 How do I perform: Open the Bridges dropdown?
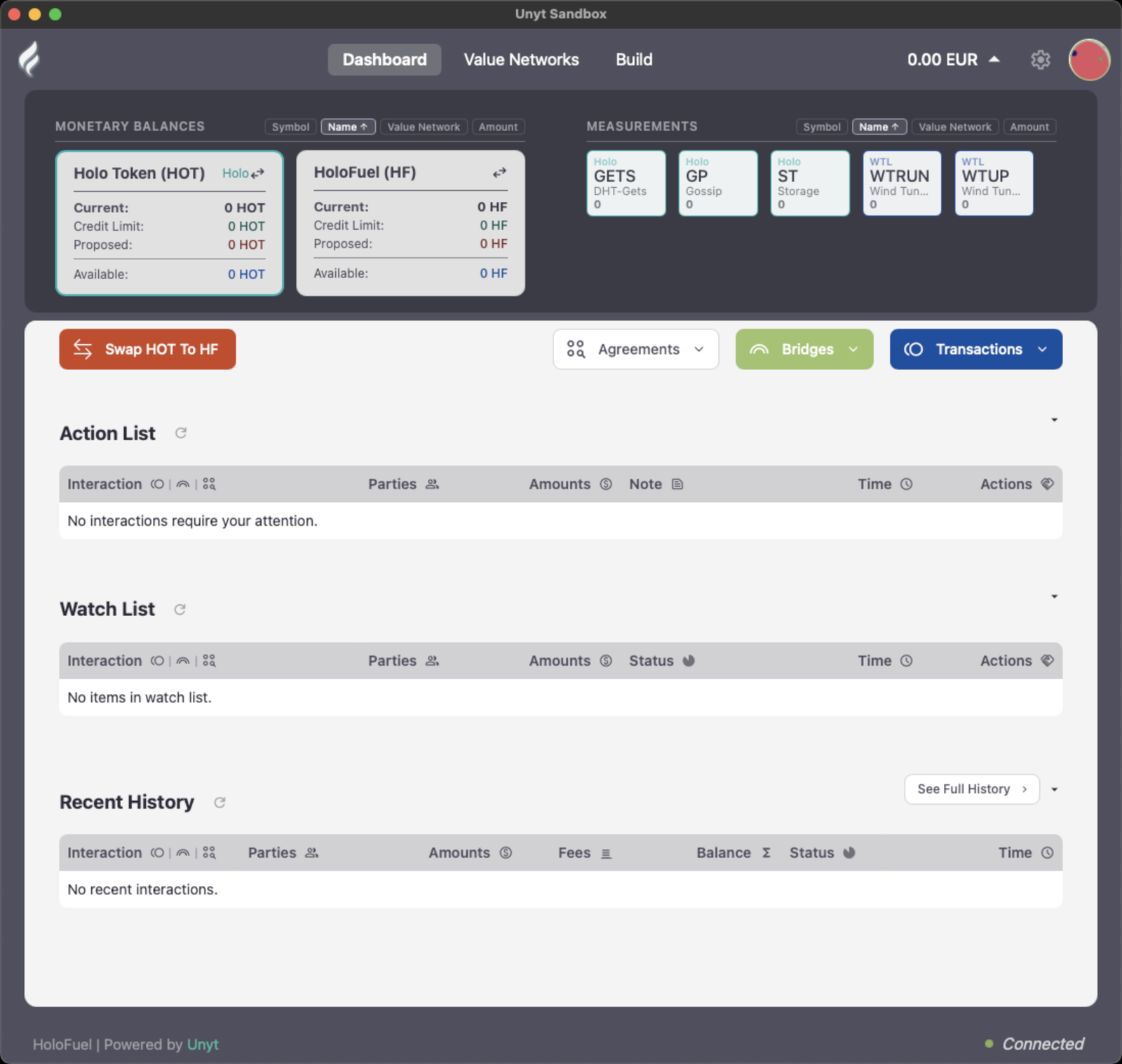tap(804, 349)
